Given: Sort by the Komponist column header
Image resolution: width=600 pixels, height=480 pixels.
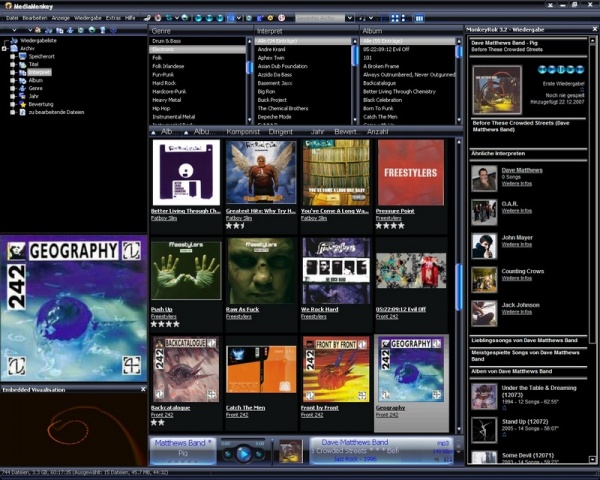Looking at the screenshot, I should point(246,131).
